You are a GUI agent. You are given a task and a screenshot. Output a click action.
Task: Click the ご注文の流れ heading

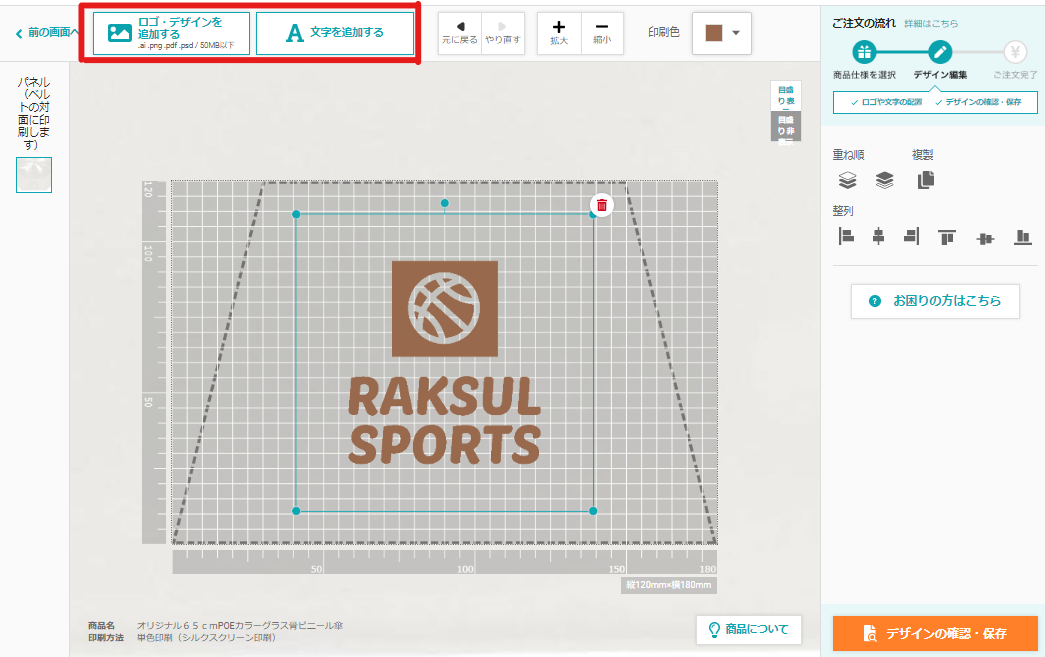tap(864, 23)
